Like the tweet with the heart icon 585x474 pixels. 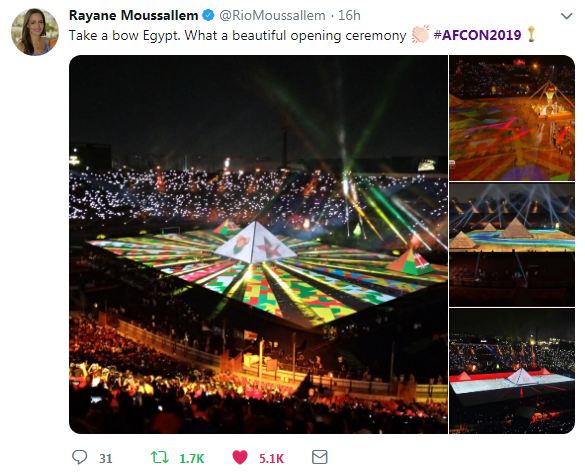pos(240,457)
